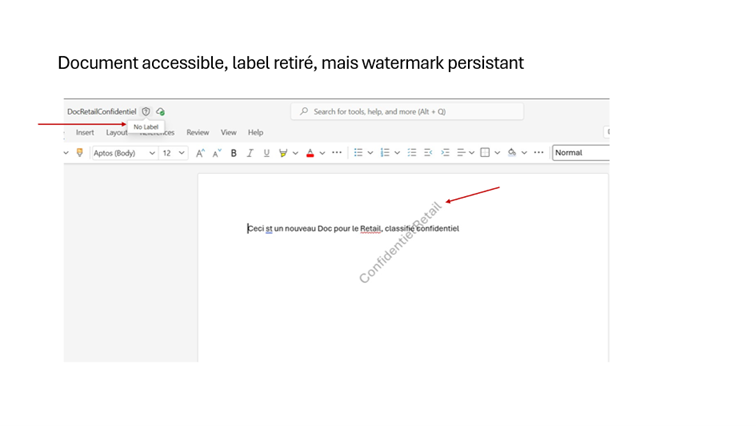Open the Review tab
Screen dimensions: 756x426
(198, 132)
